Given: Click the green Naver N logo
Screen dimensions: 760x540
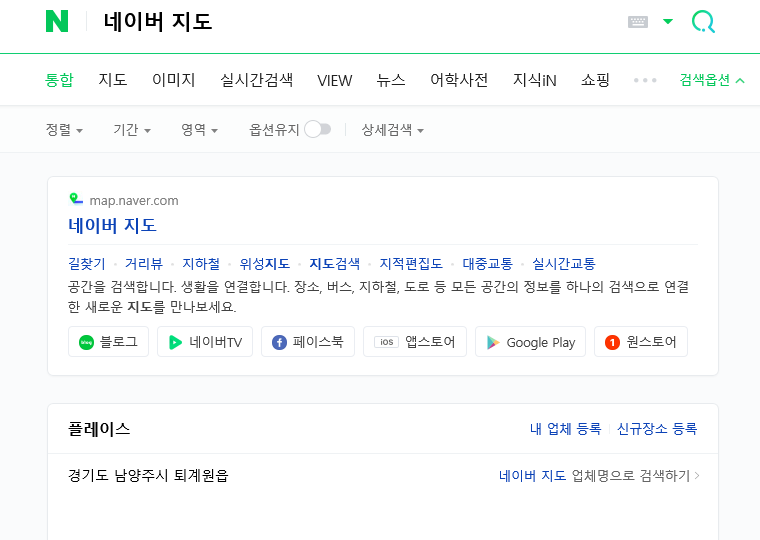Looking at the screenshot, I should click(x=57, y=22).
